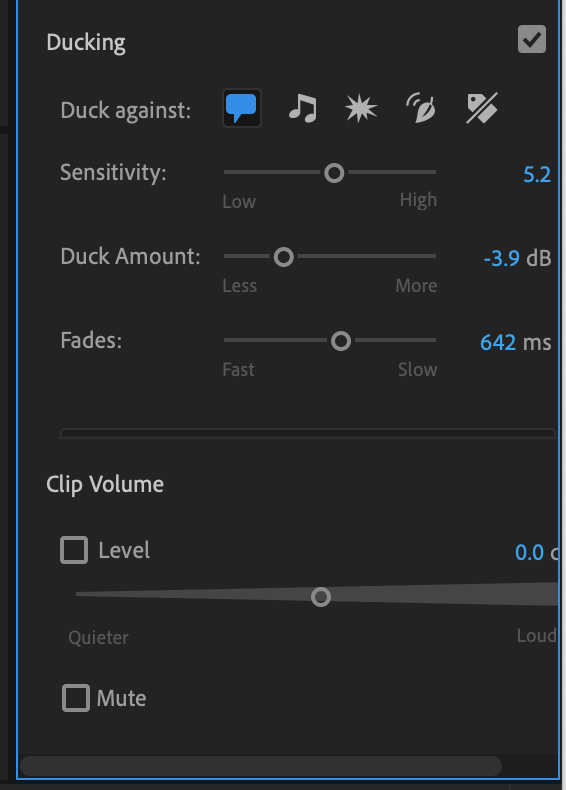Click the Generate Keyframes bar under Fades
This screenshot has height=790, width=566.
pyautogui.click(x=307, y=433)
